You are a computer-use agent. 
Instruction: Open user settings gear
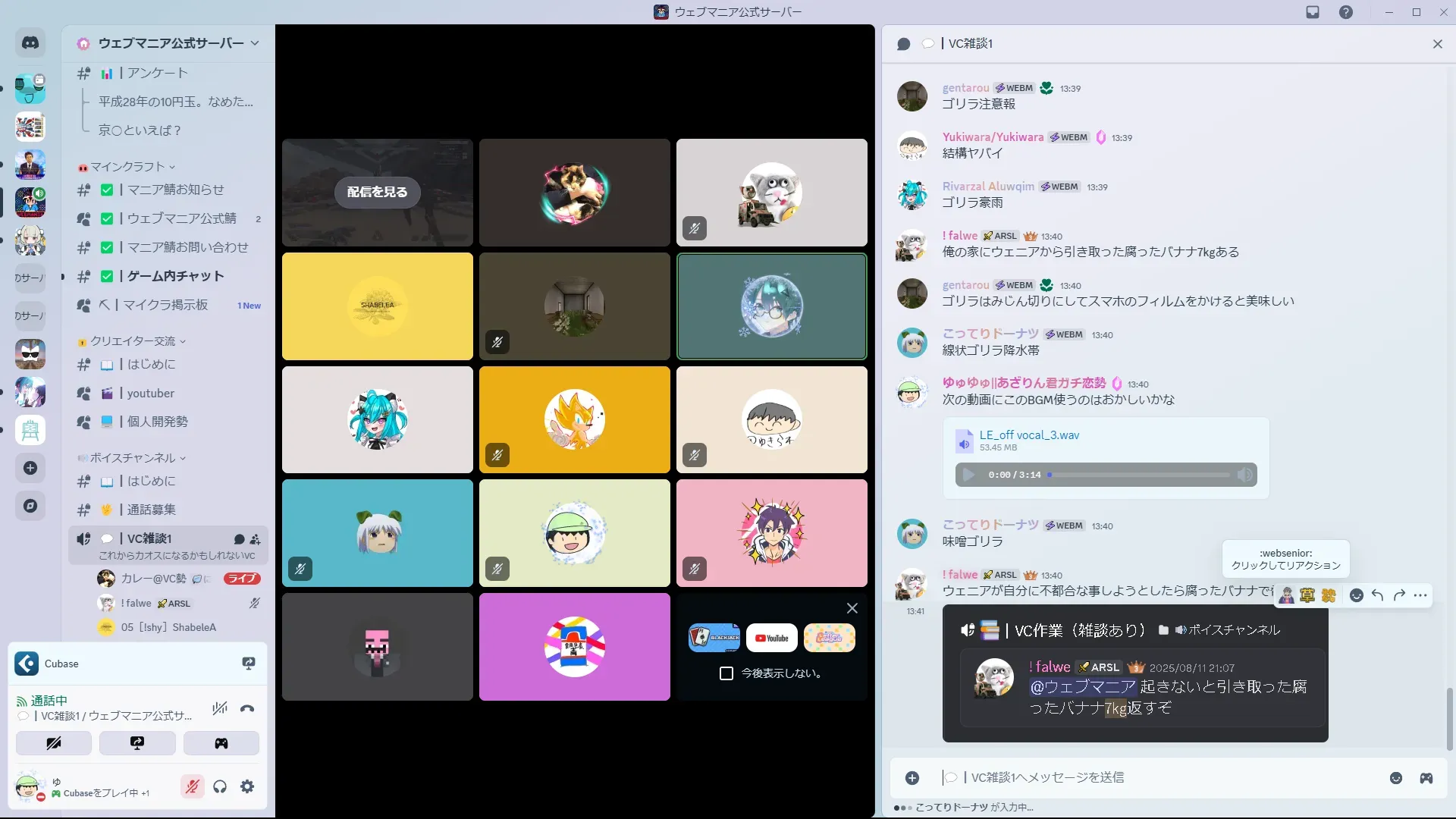(247, 786)
